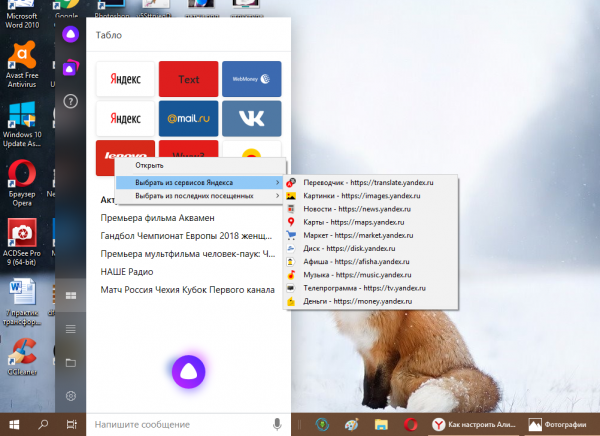The width and height of the screenshot is (600, 436).
Task: Open ACDSee Pro 9 desktop icon
Action: pos(22,242)
